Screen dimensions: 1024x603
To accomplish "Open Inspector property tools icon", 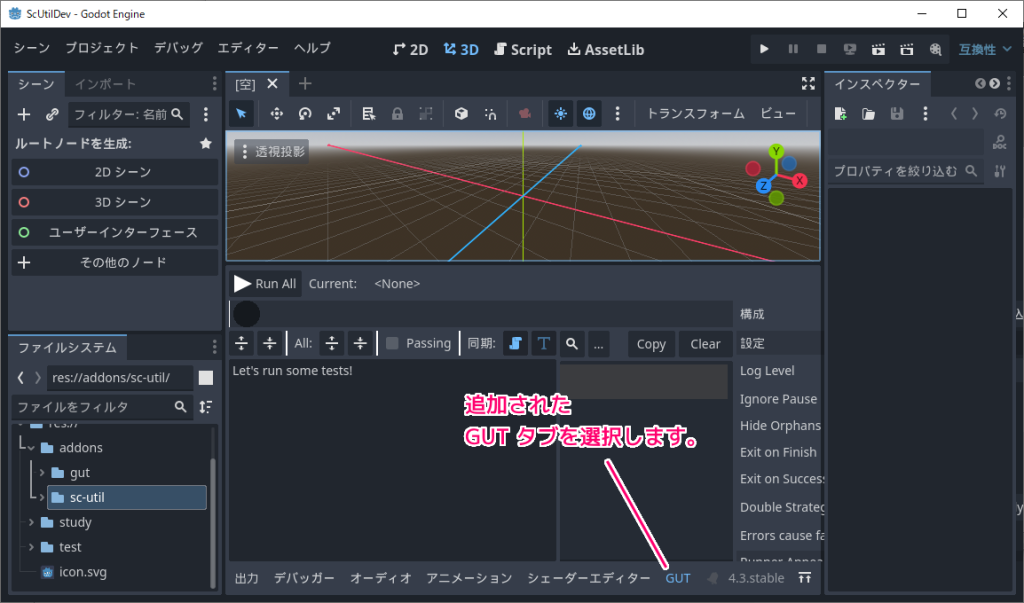I will pyautogui.click(x=1000, y=171).
